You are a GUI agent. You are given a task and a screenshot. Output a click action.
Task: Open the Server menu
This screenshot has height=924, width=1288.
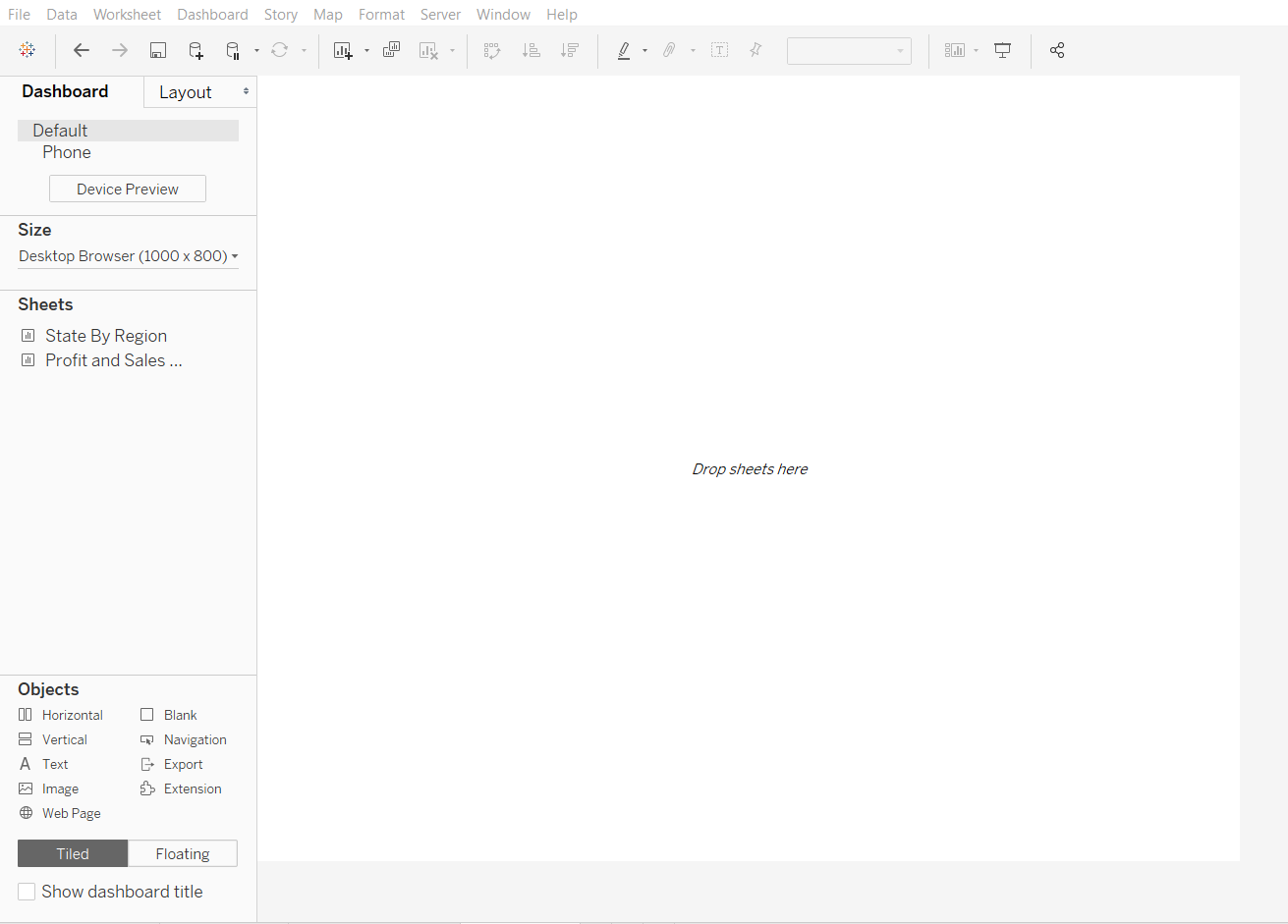point(440,15)
